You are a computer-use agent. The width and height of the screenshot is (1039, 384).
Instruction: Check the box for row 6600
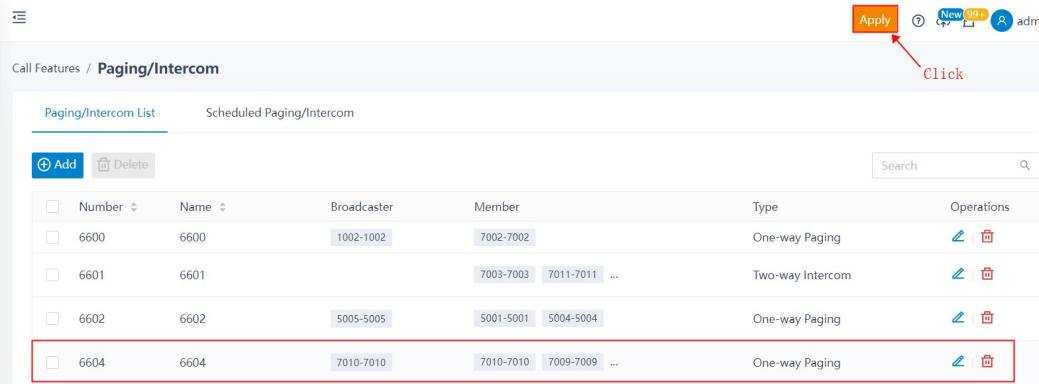(52, 237)
